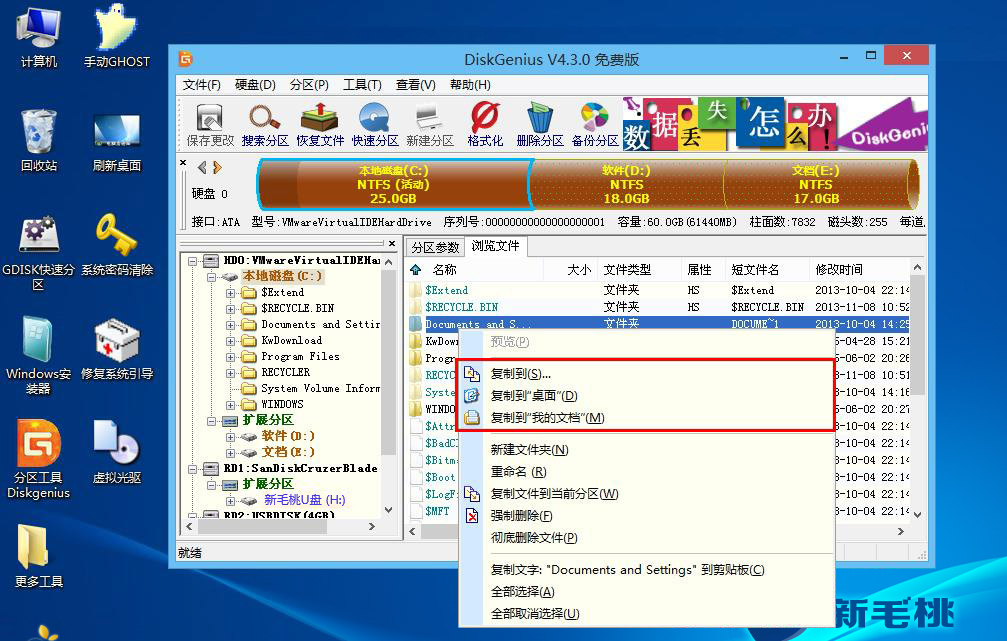The height and width of the screenshot is (641, 1007).
Task: Select the 新毛桃U盘 (H:) tree item
Action: pyautogui.click(x=304, y=500)
